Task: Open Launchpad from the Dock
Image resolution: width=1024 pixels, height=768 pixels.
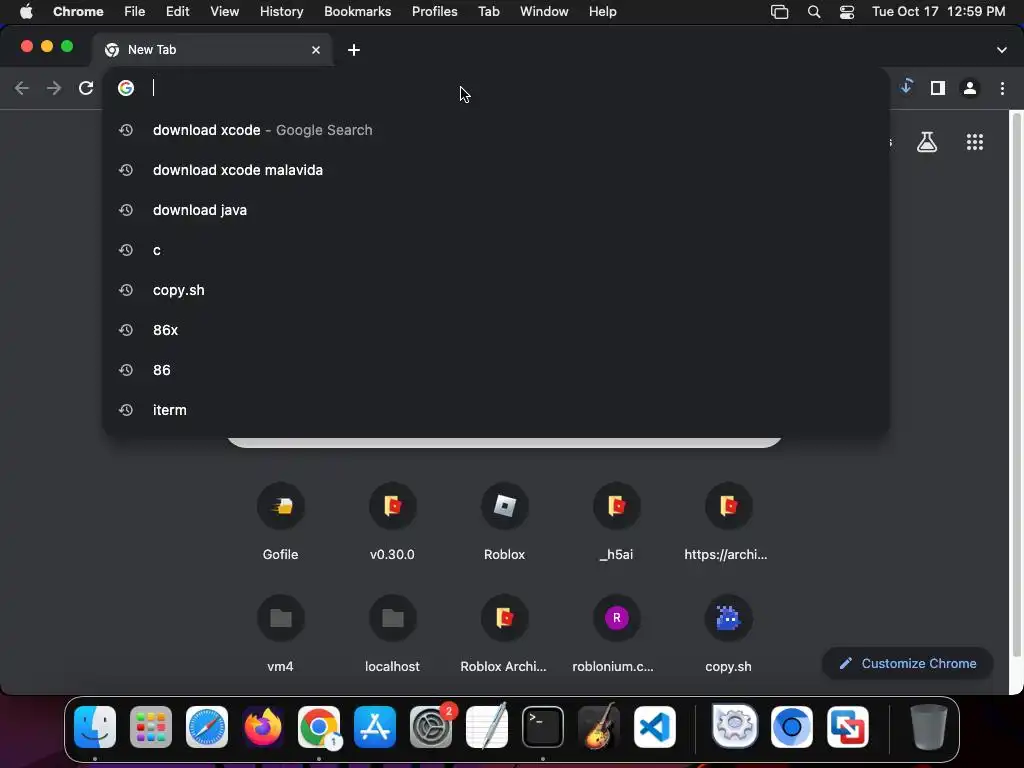Action: [151, 727]
